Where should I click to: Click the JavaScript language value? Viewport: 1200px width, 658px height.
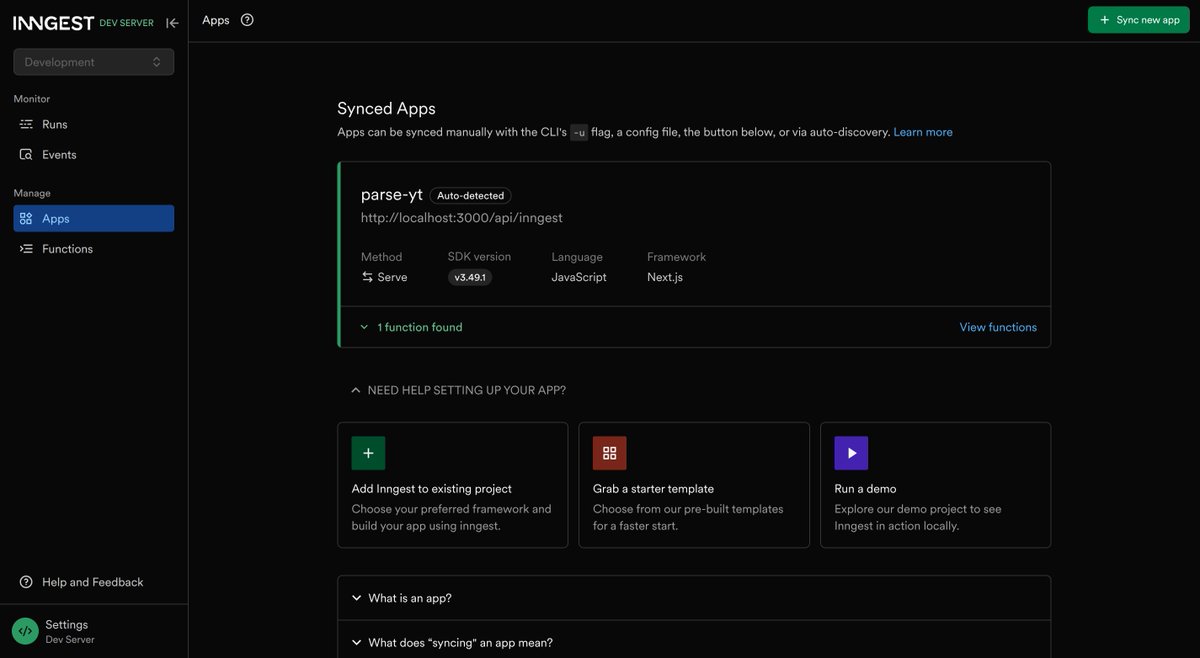pos(579,277)
